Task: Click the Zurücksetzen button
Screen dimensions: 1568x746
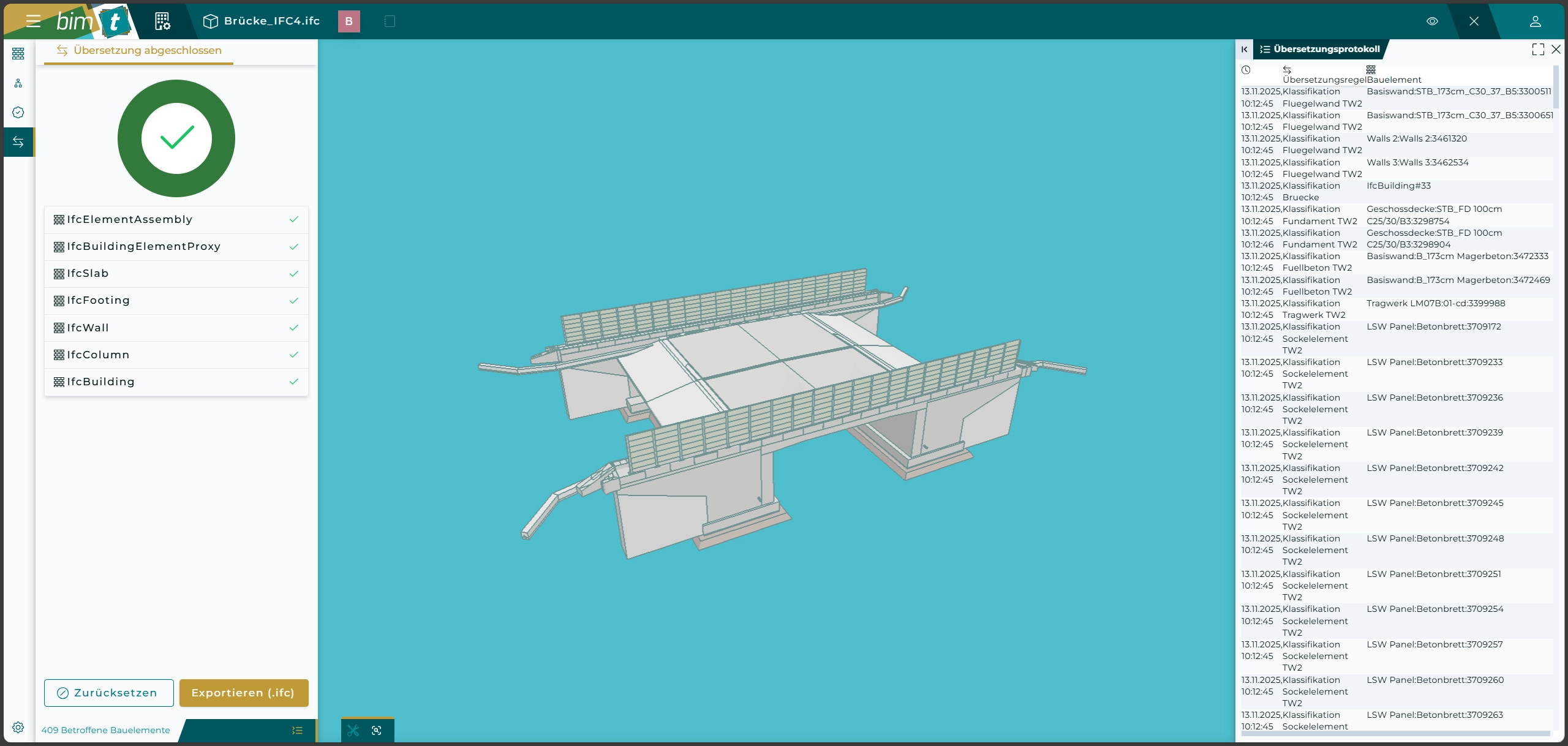Action: pos(108,693)
